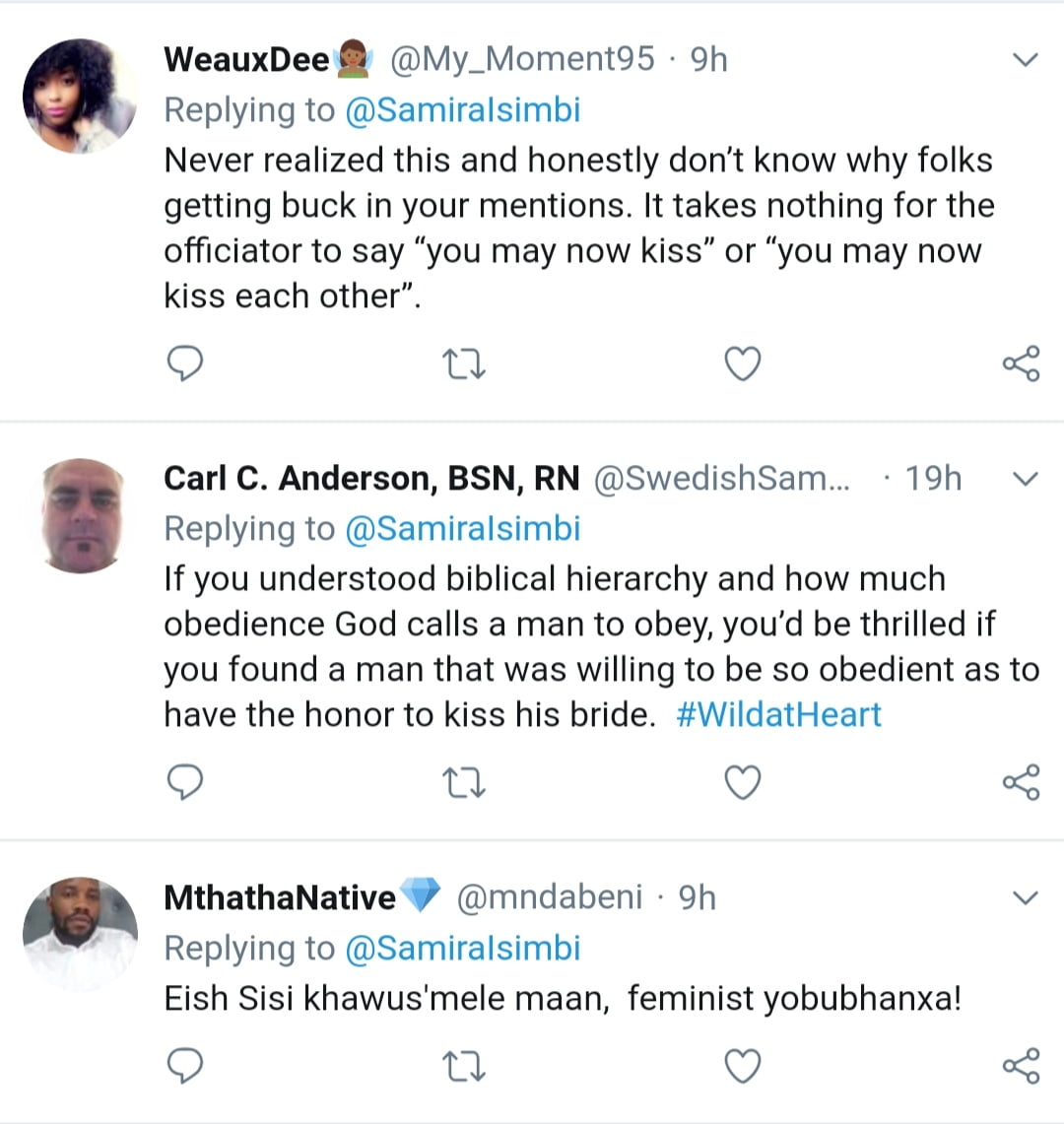
Task: Open @SamiraIsimbi link in WeauxDee's reply
Action: pos(462,109)
